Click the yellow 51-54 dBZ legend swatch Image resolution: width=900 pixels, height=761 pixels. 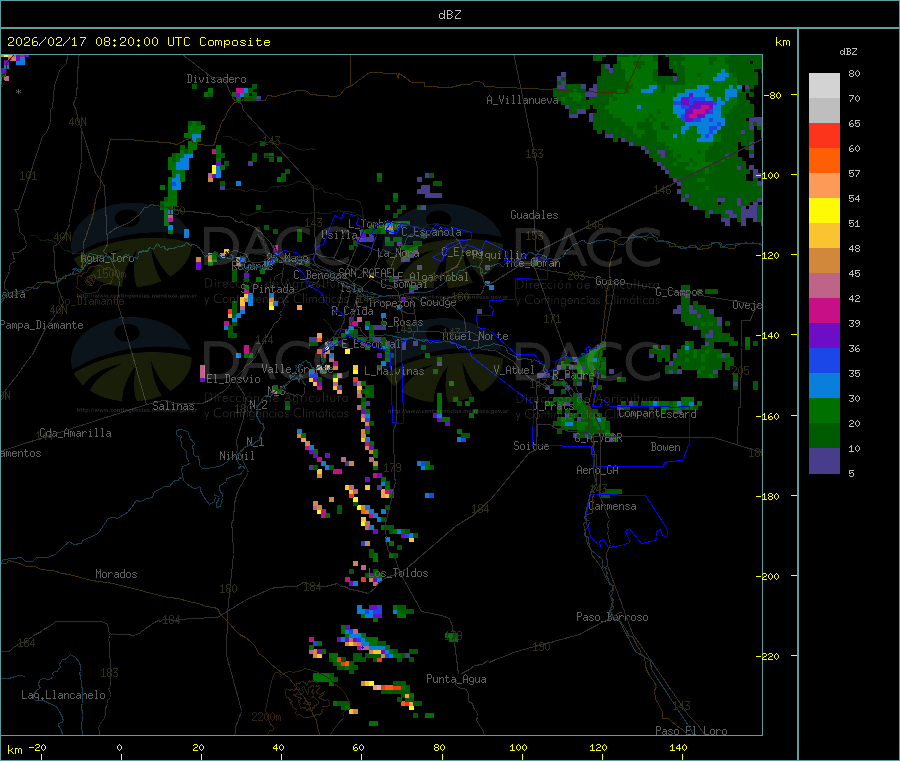coord(824,211)
